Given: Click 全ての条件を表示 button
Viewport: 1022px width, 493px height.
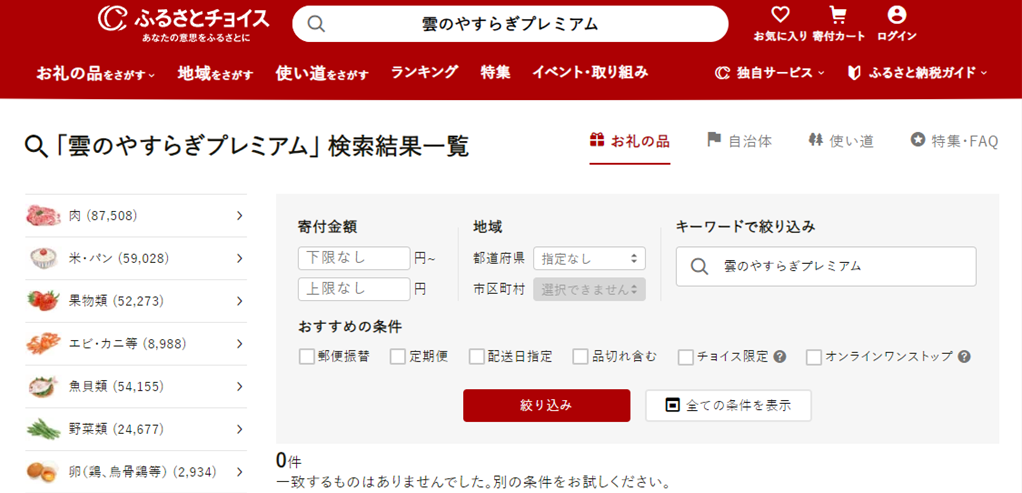Looking at the screenshot, I should pyautogui.click(x=729, y=406).
